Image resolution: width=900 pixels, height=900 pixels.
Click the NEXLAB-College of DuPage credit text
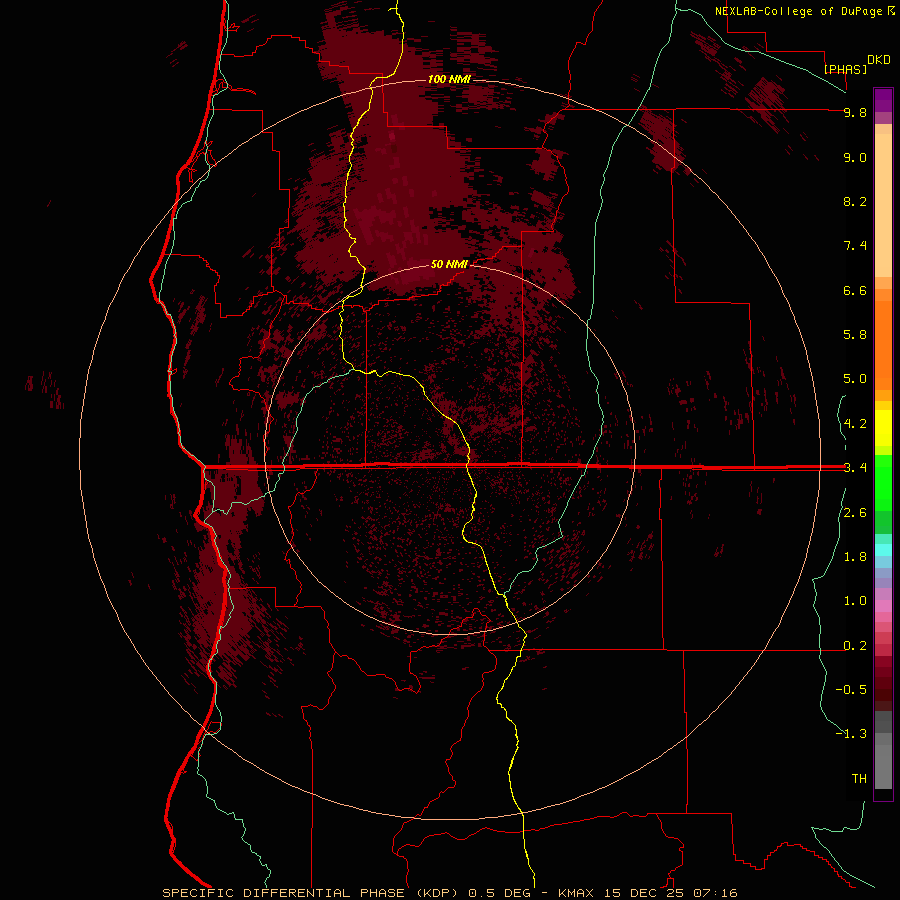(x=800, y=11)
